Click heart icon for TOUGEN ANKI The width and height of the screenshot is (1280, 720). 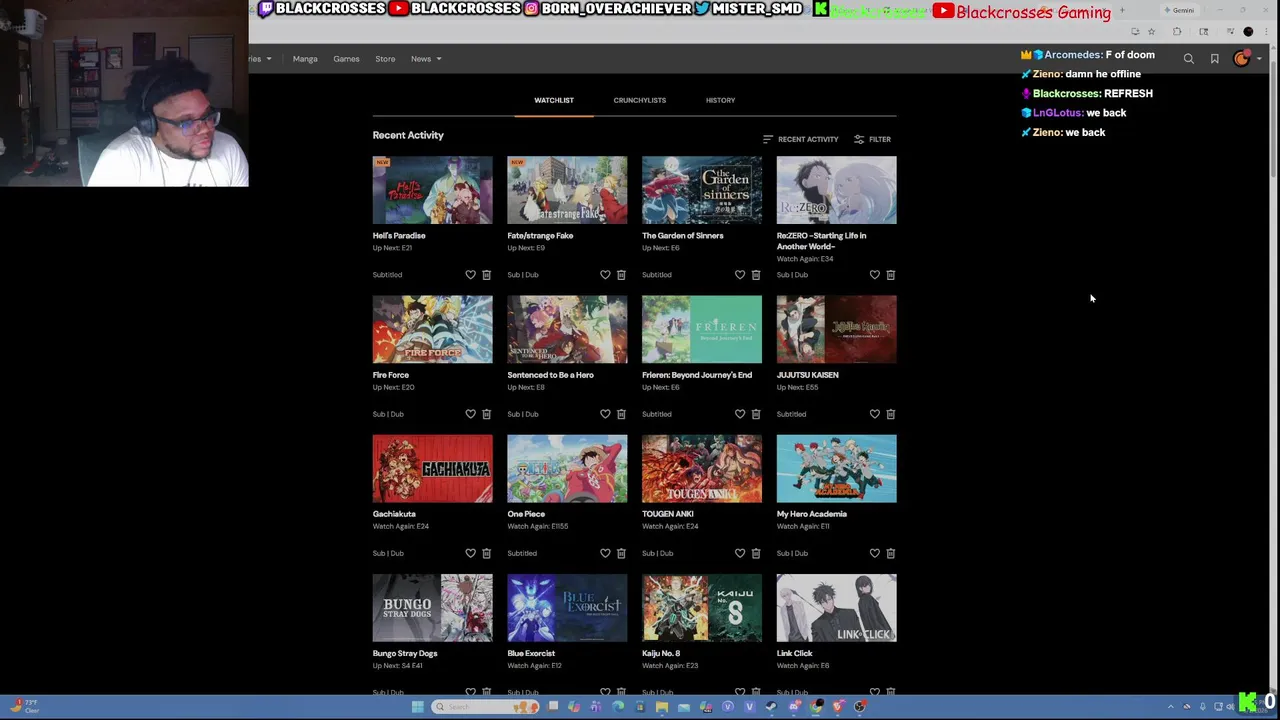coord(740,552)
